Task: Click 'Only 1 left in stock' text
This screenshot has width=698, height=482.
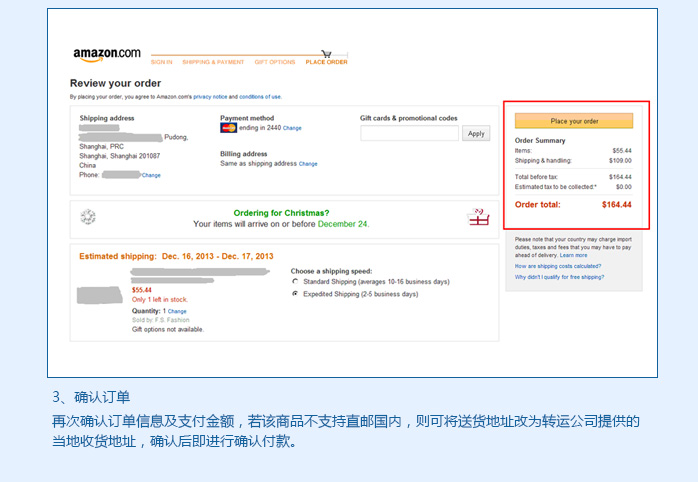Action: [160, 300]
